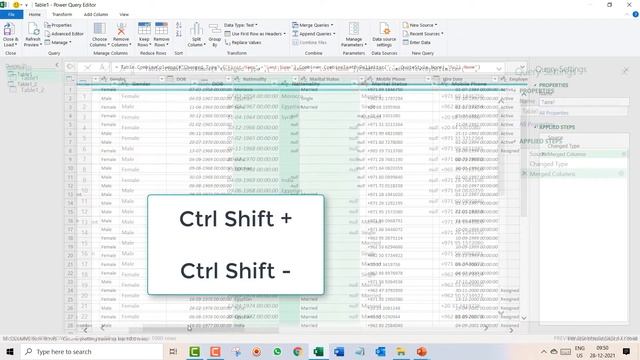Viewport: 640px width, 360px height.
Task: Switch to the Add Column tab
Action: 96,14
